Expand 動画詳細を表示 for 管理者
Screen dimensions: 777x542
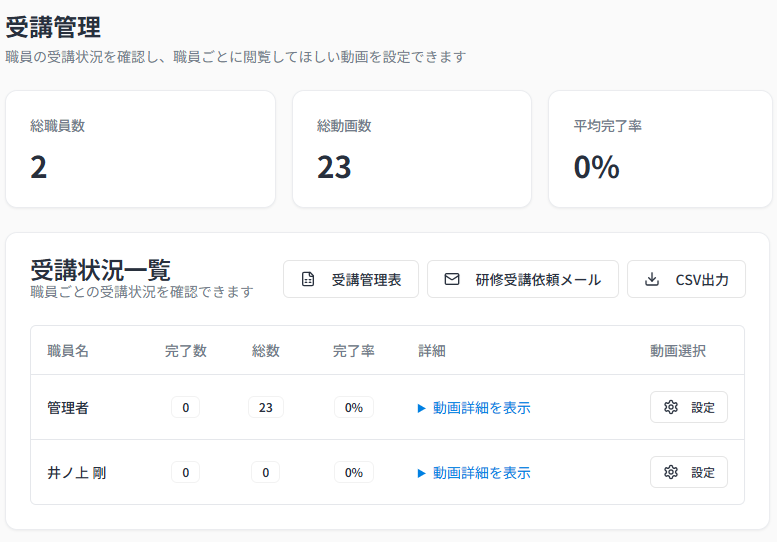click(x=474, y=408)
